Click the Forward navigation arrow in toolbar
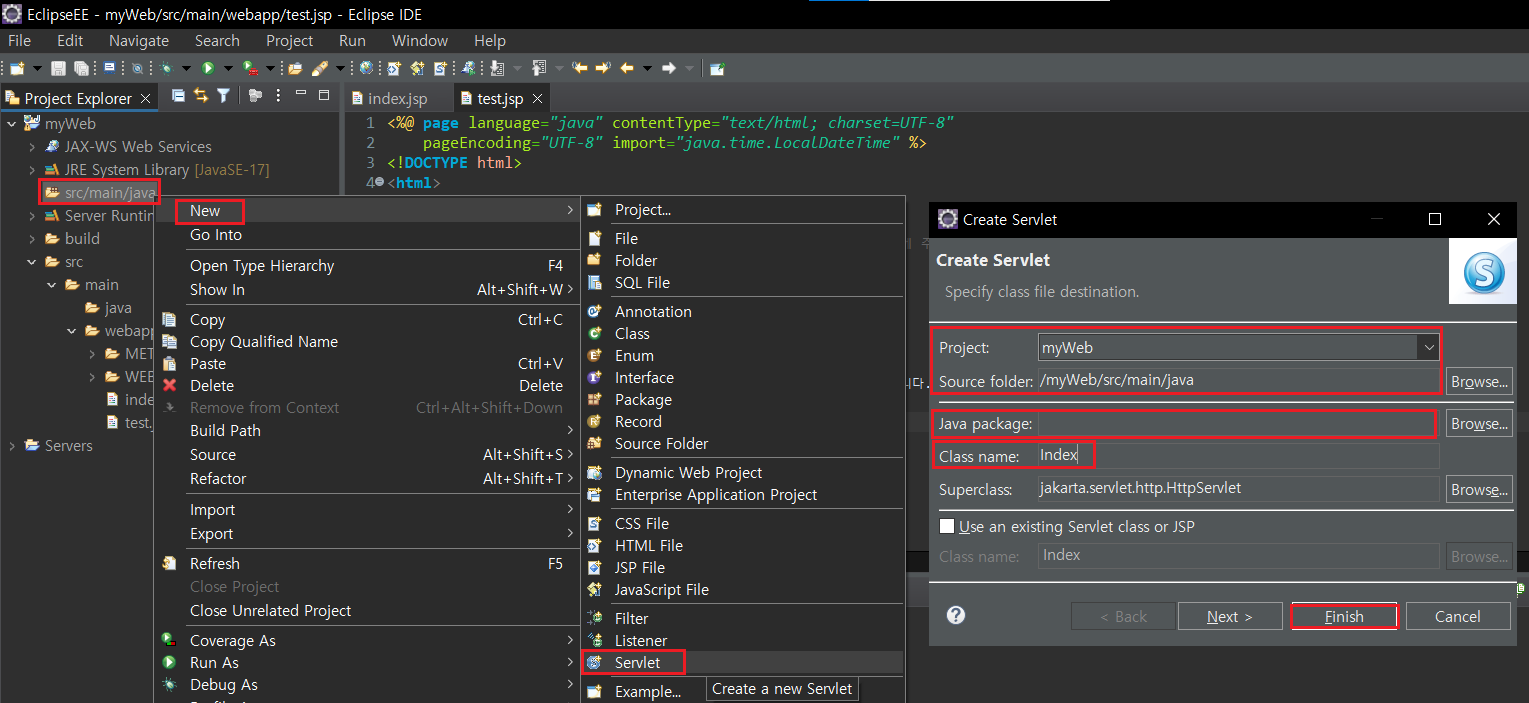 pyautogui.click(x=668, y=68)
